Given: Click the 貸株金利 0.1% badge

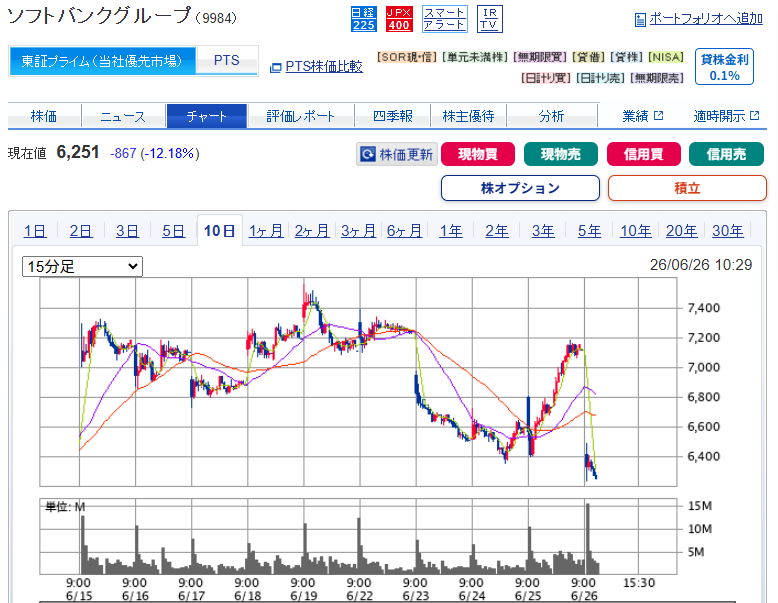Looking at the screenshot, I should [x=724, y=67].
